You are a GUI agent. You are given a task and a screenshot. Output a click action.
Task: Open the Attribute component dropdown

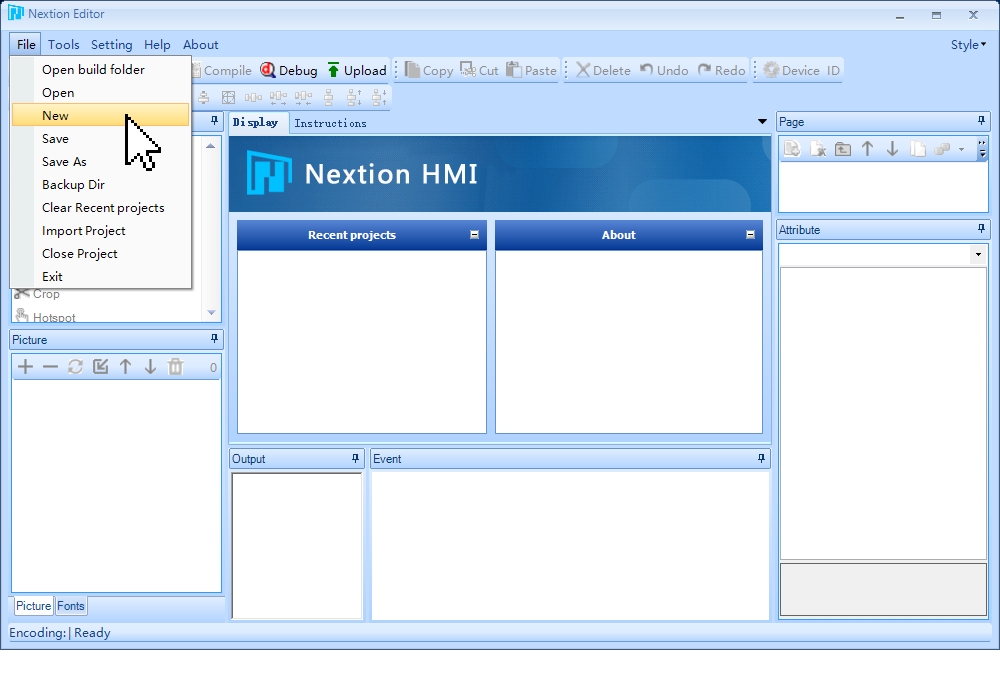tap(978, 254)
